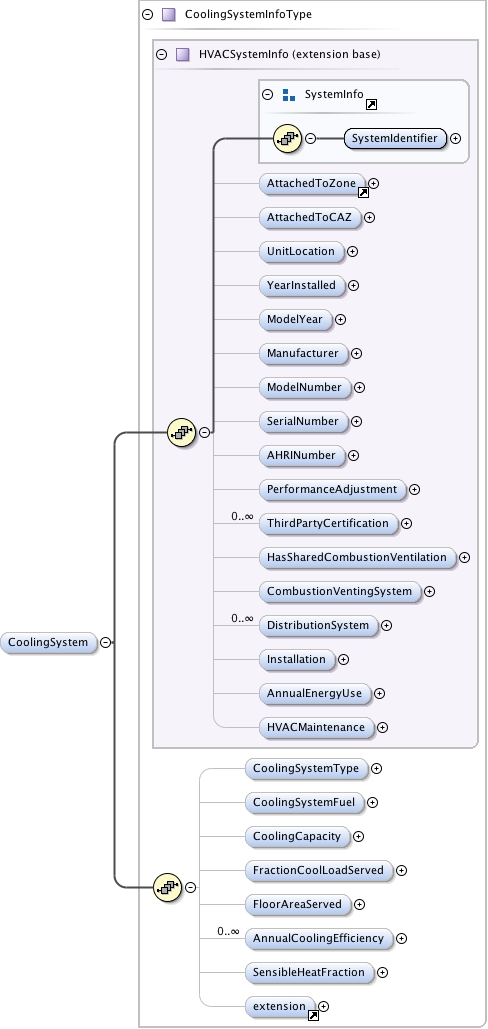Expand the DistributionSystem node
This screenshot has height=1029, width=488.
pos(386,625)
